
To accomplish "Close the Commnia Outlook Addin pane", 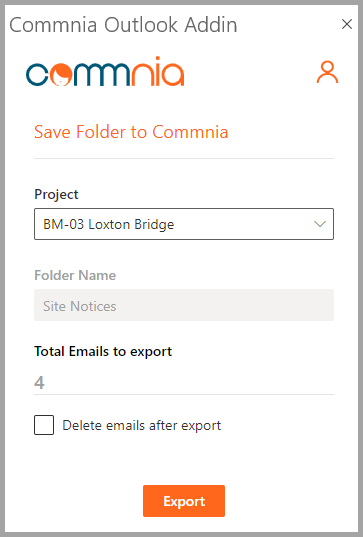I will click(347, 24).
